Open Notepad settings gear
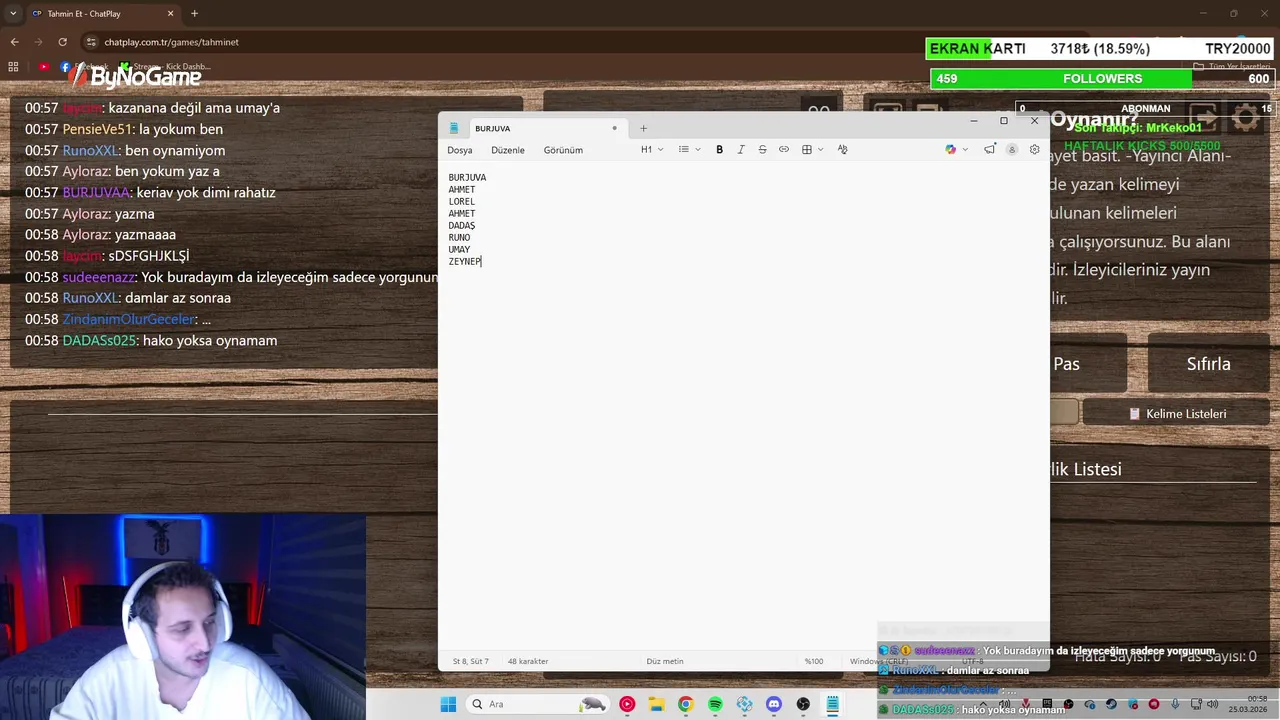The width and height of the screenshot is (1280, 720). point(1035,150)
